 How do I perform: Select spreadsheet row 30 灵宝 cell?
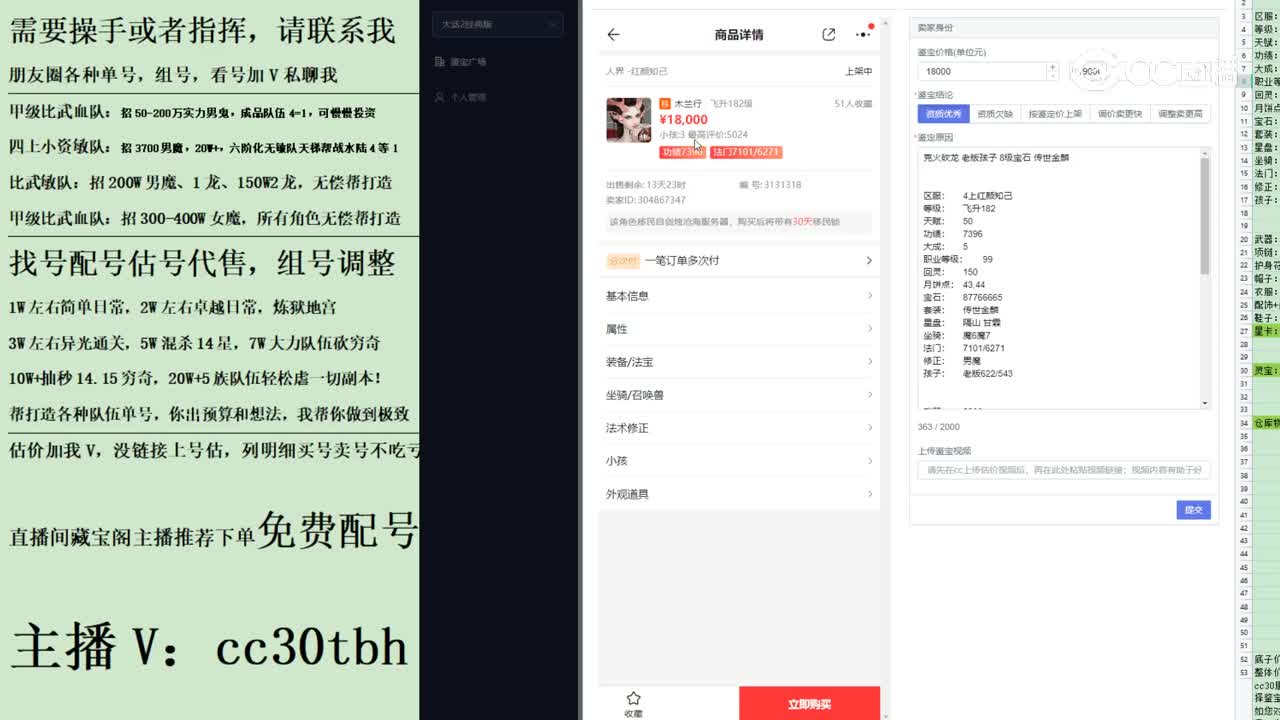coord(1266,370)
